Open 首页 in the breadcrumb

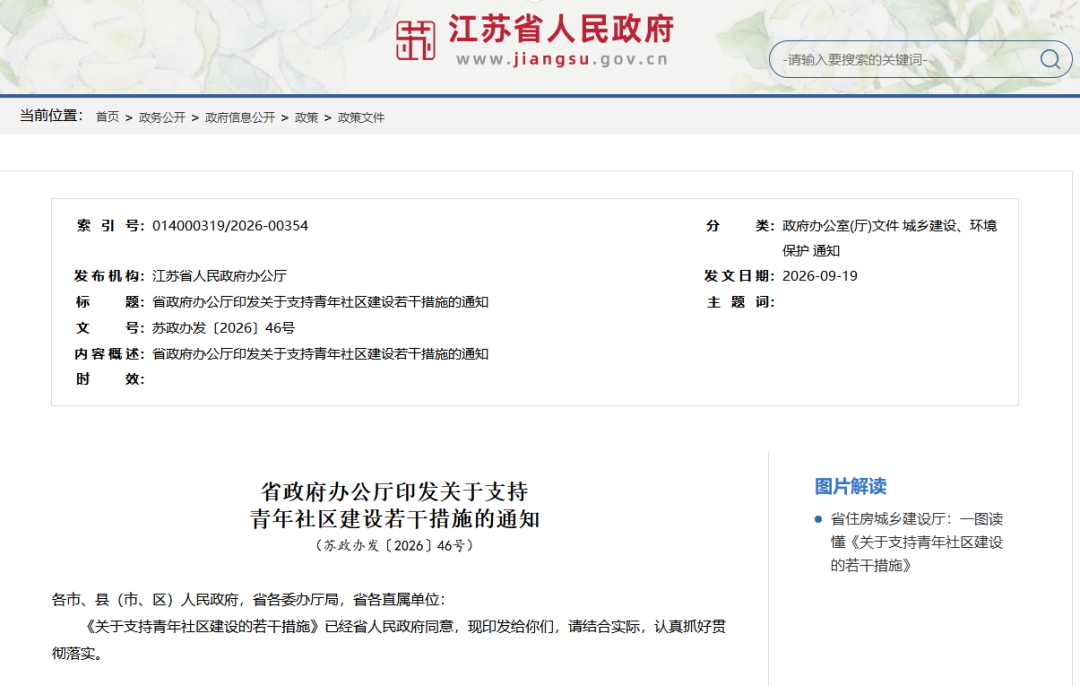(107, 117)
